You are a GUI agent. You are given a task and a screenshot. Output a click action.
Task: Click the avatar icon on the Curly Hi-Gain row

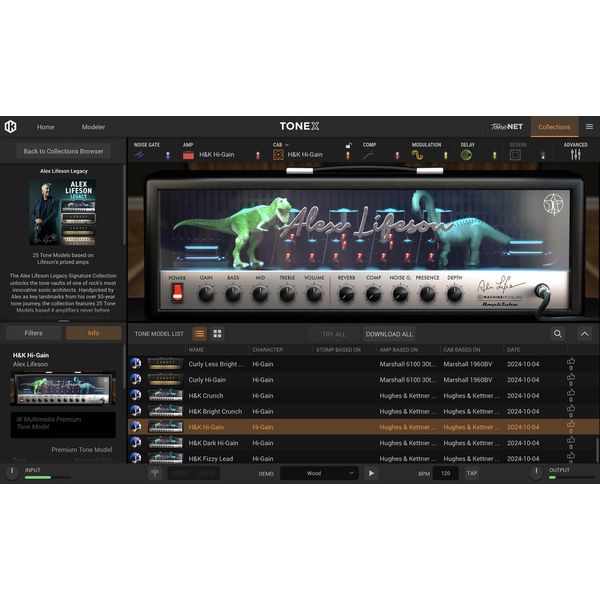(x=135, y=379)
